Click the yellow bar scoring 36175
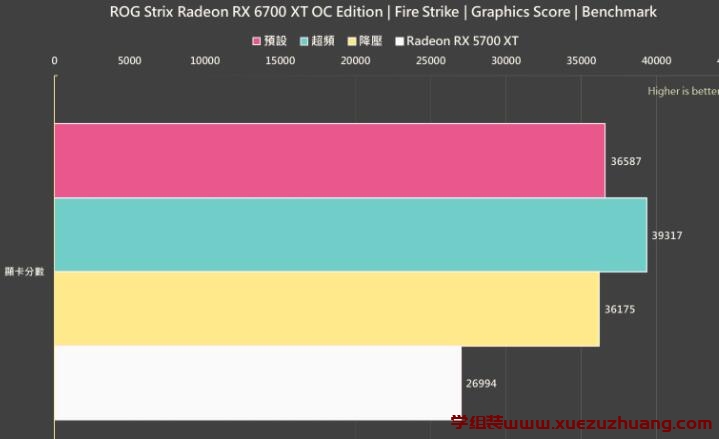 (x=327, y=309)
